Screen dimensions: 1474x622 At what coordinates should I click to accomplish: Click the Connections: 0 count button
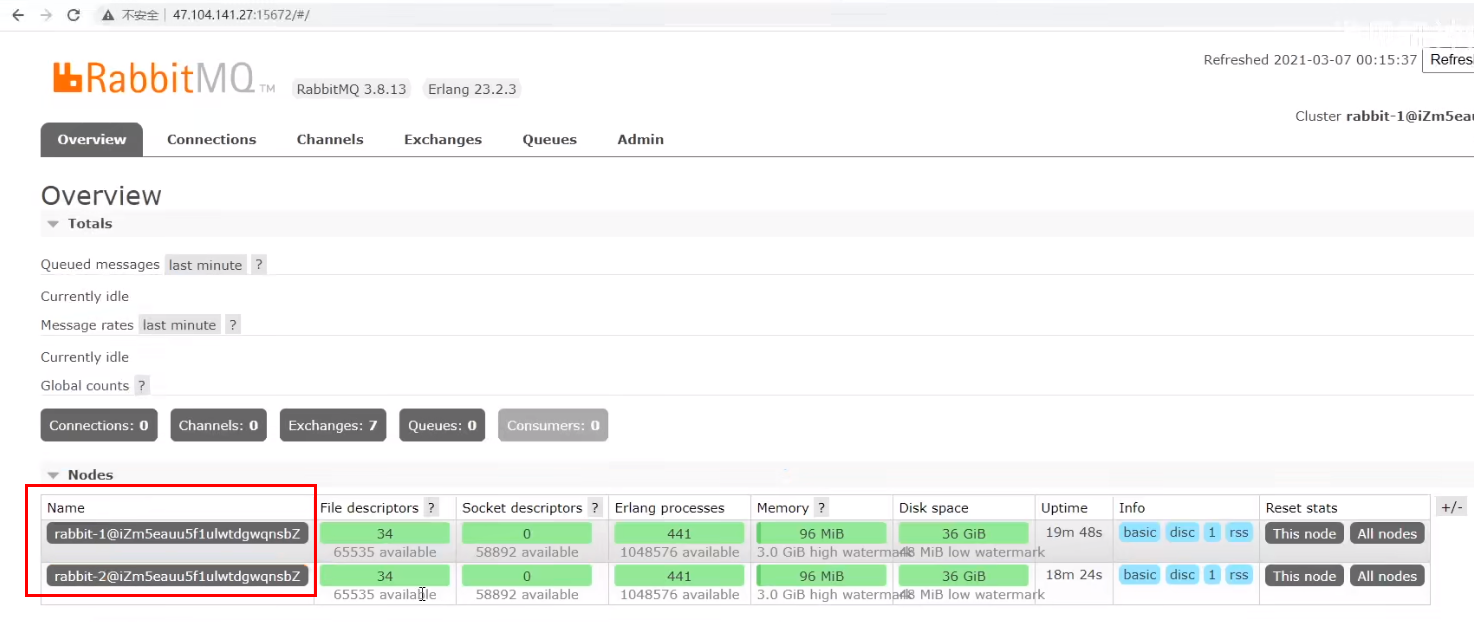point(99,425)
